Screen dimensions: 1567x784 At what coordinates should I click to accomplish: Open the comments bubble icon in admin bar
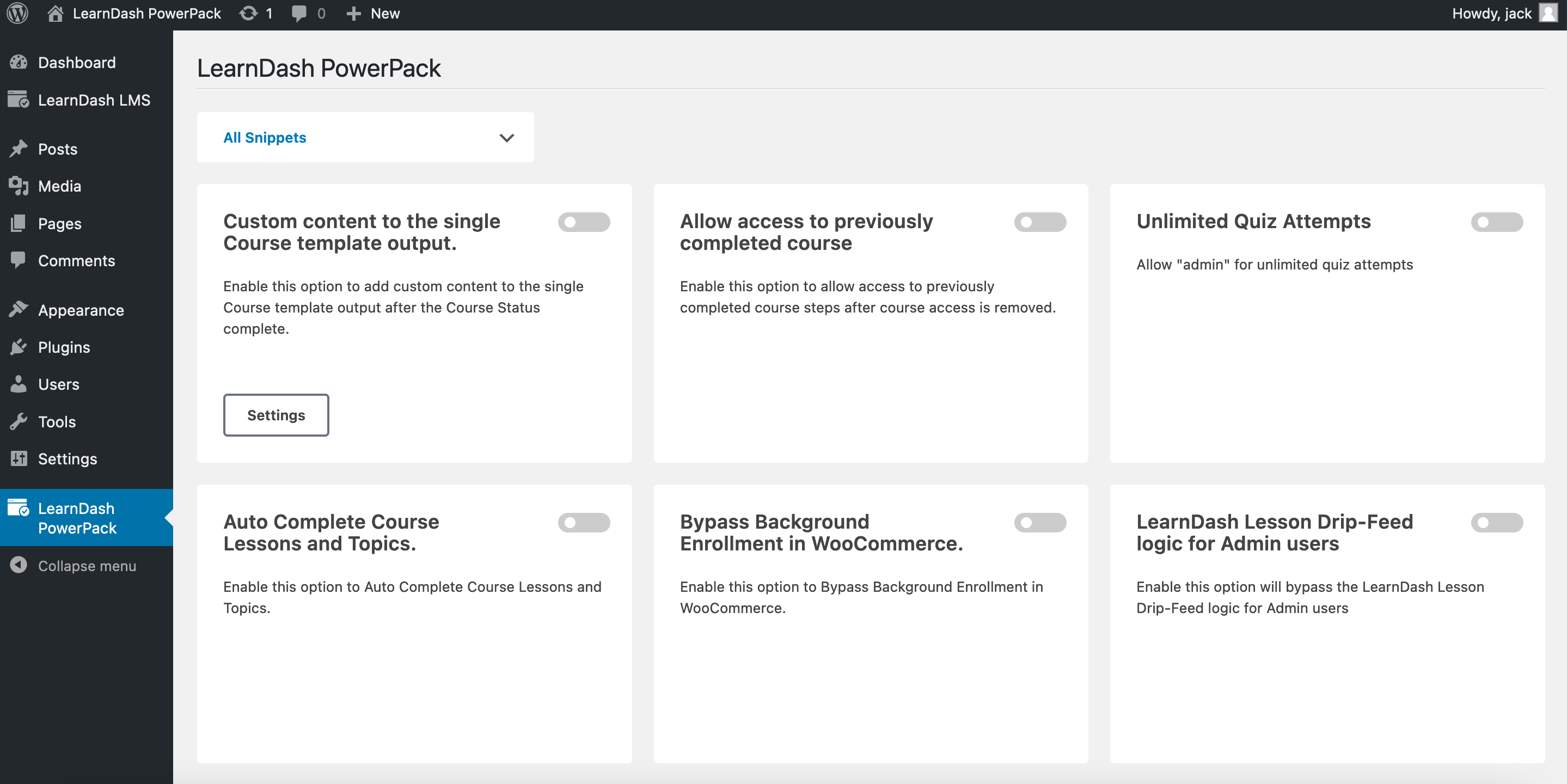[299, 14]
